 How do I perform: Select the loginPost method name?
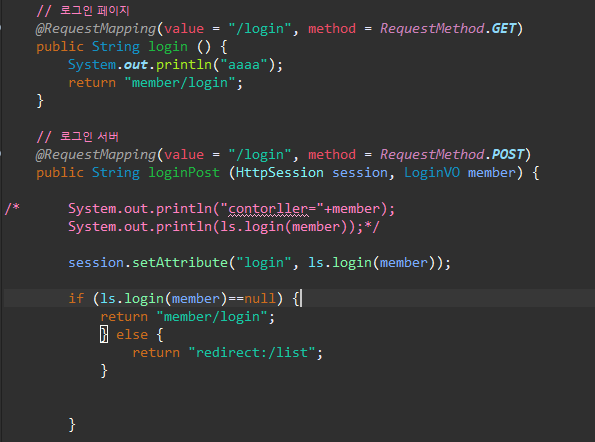(x=184, y=173)
